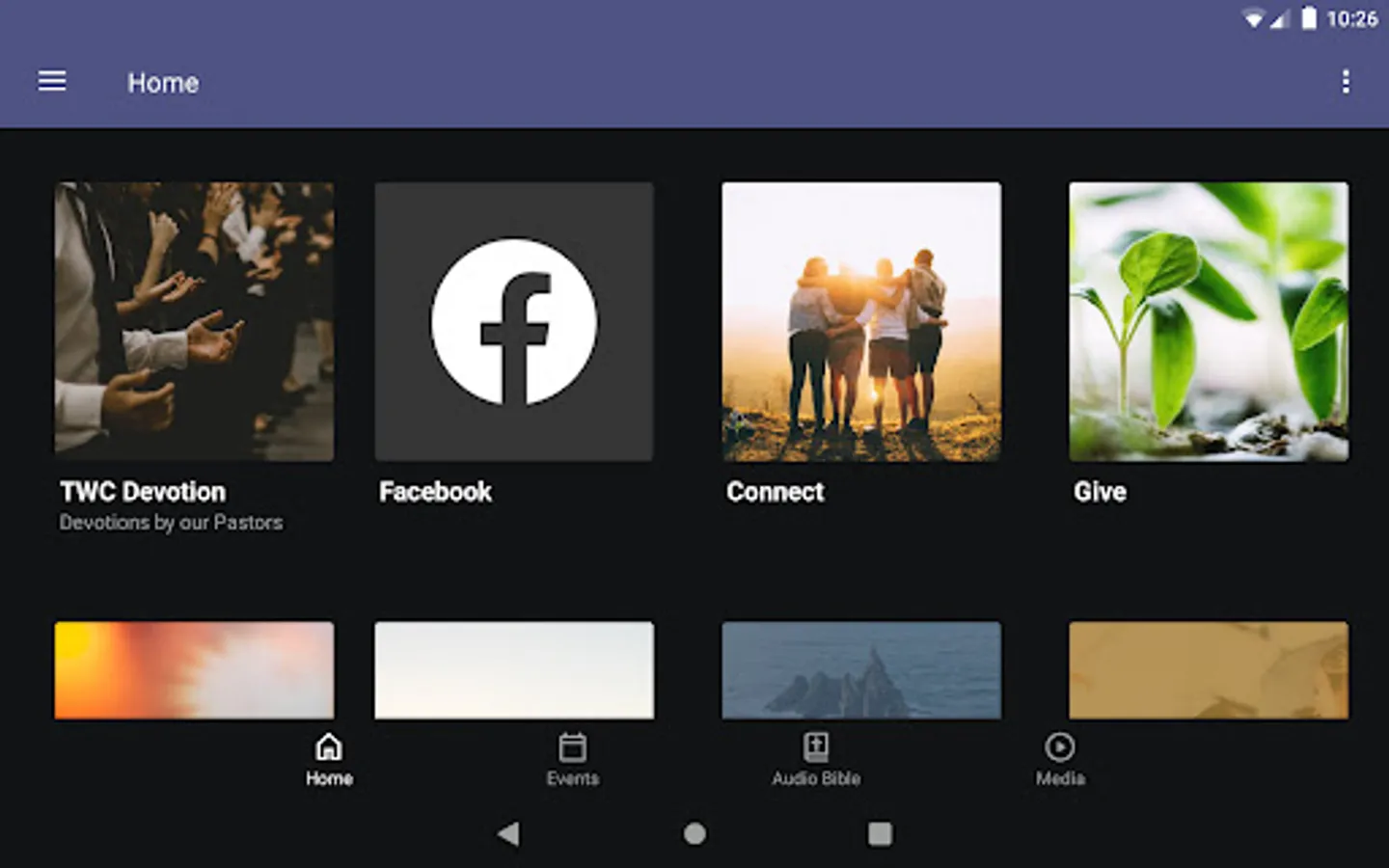Image resolution: width=1389 pixels, height=868 pixels.
Task: Click the Give title text
Action: click(1100, 492)
